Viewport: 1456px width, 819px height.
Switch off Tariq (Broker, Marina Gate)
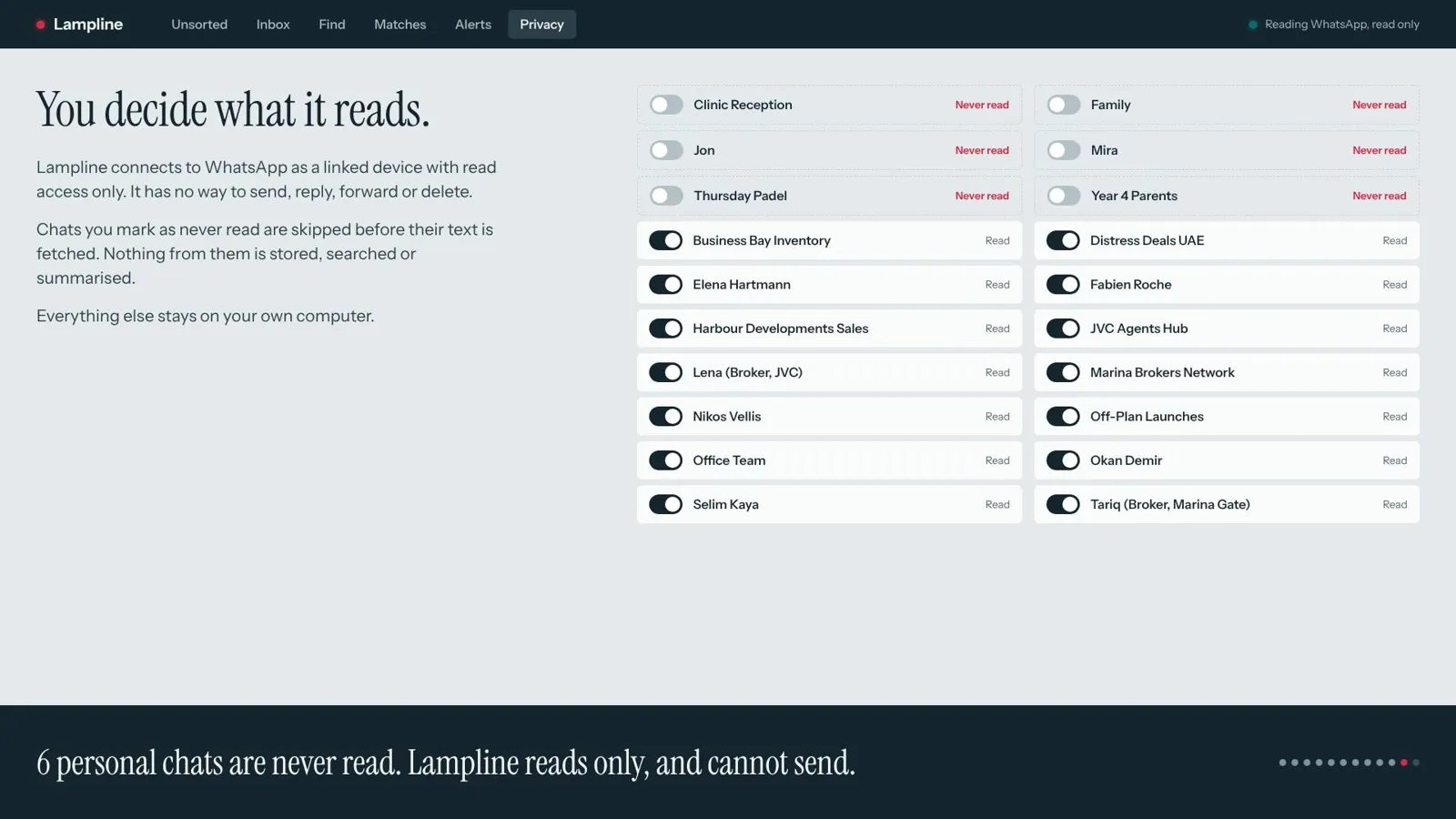click(1063, 504)
